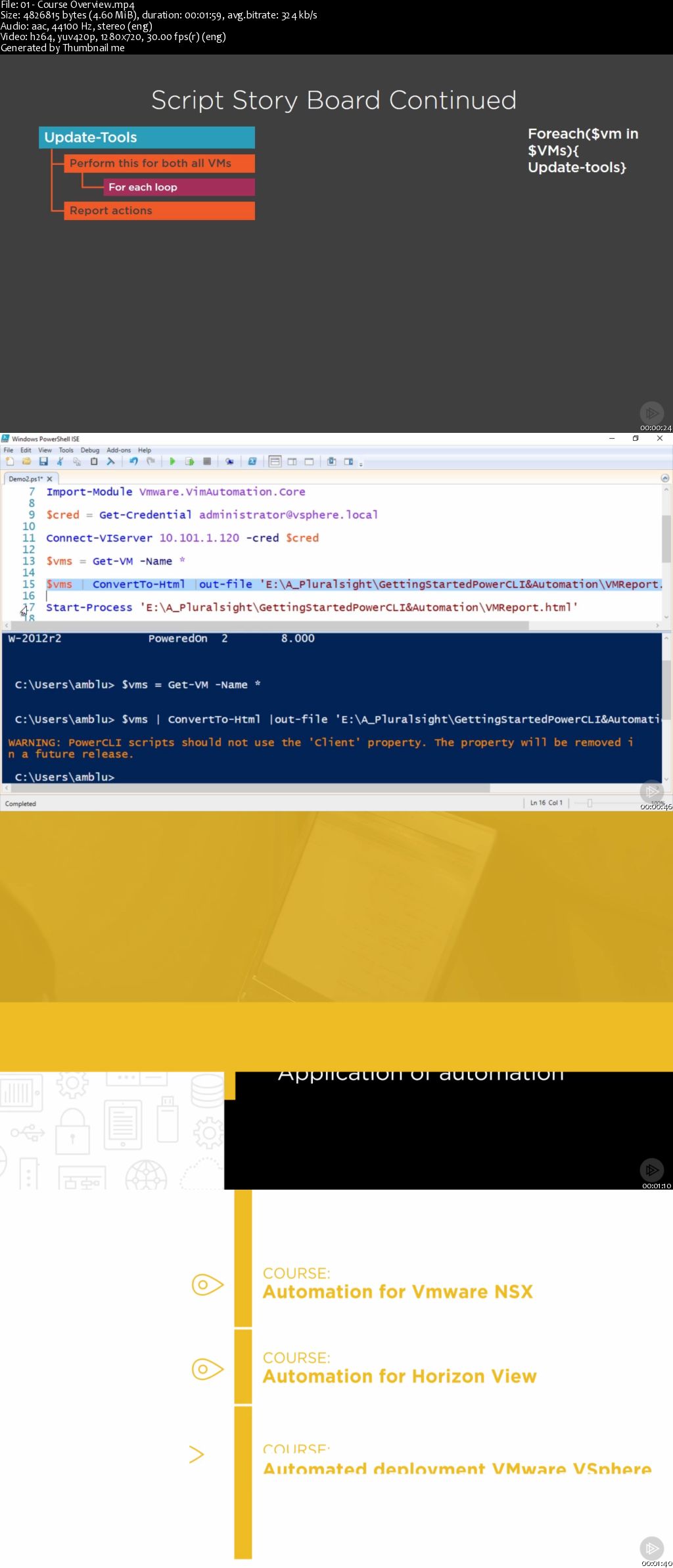Click the Copy icon in the toolbar

point(77,461)
